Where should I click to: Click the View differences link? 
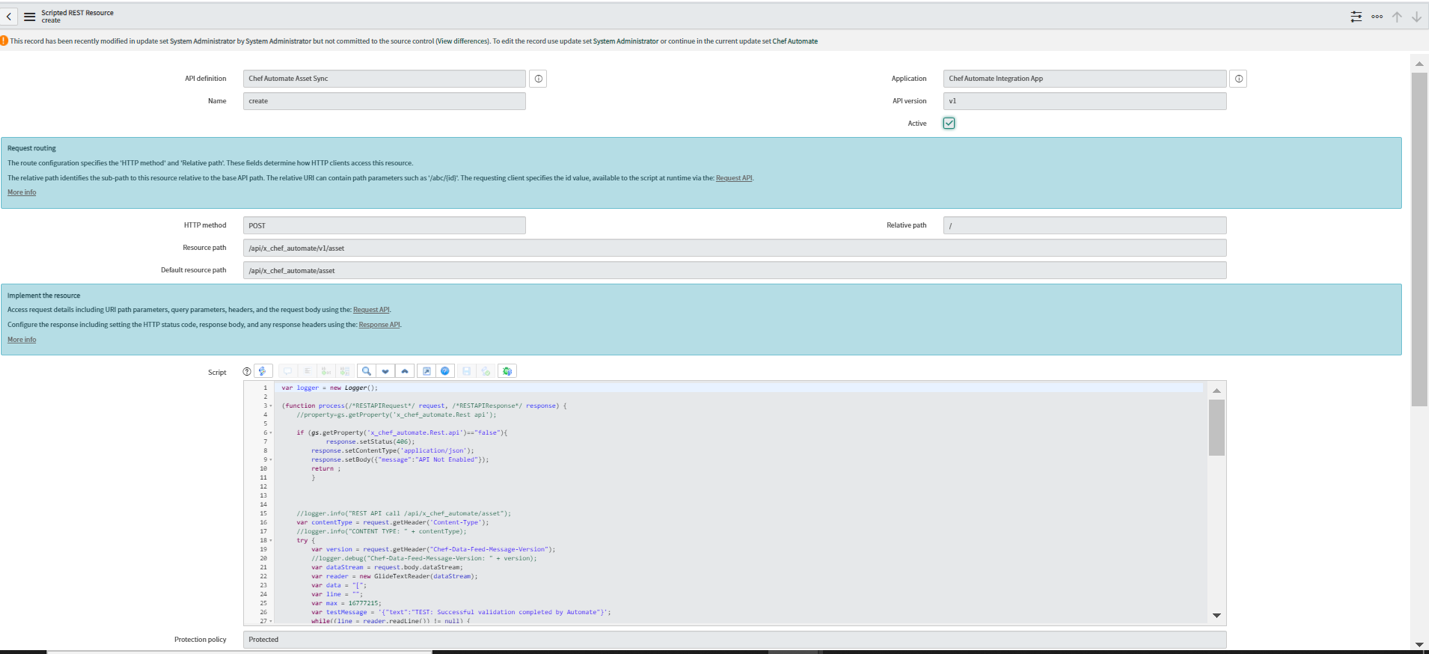[x=462, y=41]
